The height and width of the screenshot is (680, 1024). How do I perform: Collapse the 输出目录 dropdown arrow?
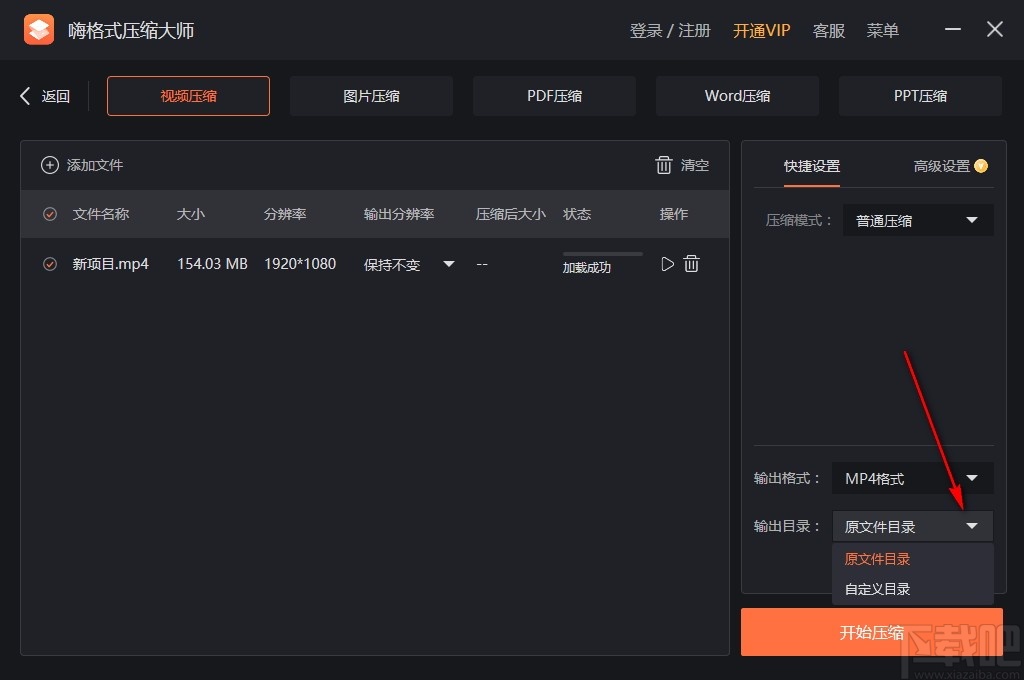pyautogui.click(x=971, y=525)
